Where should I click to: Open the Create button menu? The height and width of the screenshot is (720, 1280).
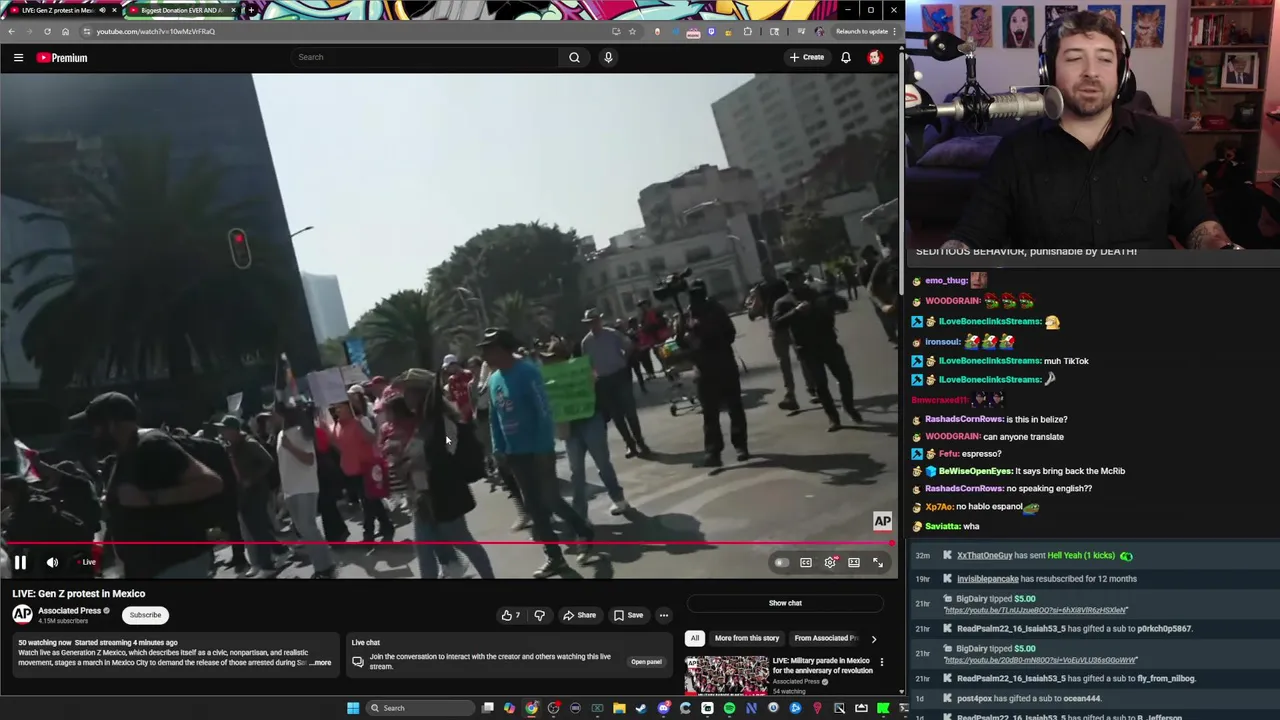(x=807, y=57)
